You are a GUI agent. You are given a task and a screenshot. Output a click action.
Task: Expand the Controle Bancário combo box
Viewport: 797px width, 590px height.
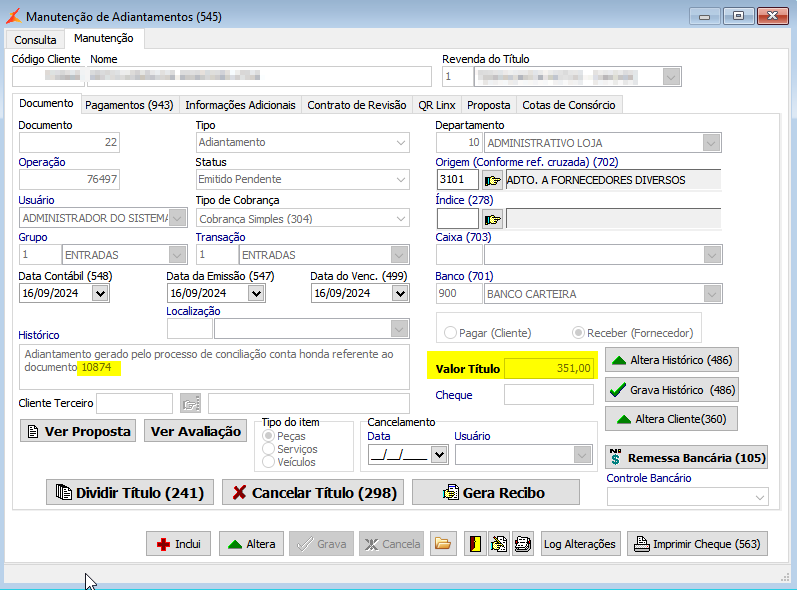click(x=759, y=497)
